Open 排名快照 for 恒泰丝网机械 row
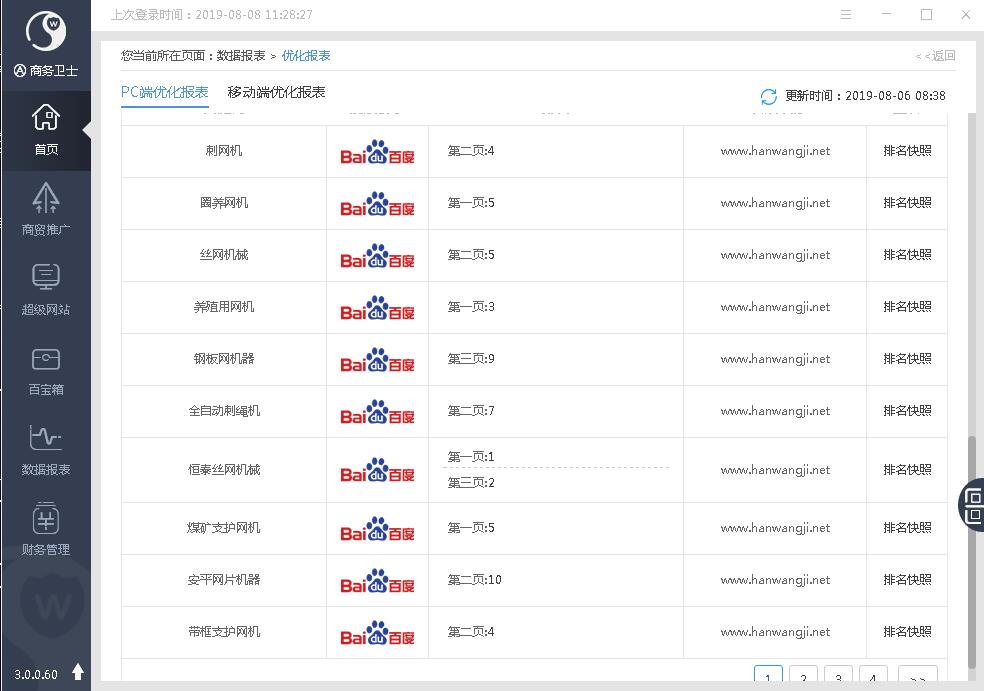The width and height of the screenshot is (984, 691). [x=907, y=470]
